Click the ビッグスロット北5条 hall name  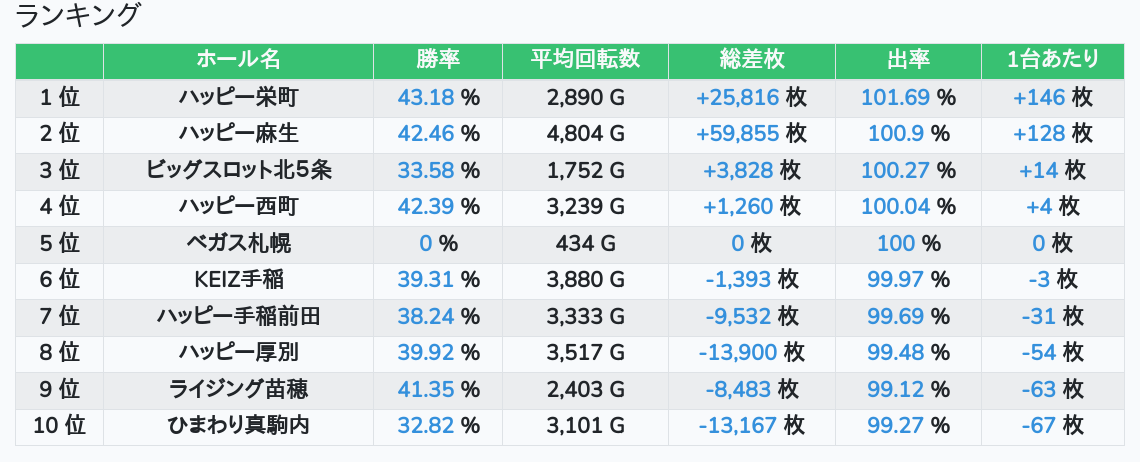coord(238,170)
